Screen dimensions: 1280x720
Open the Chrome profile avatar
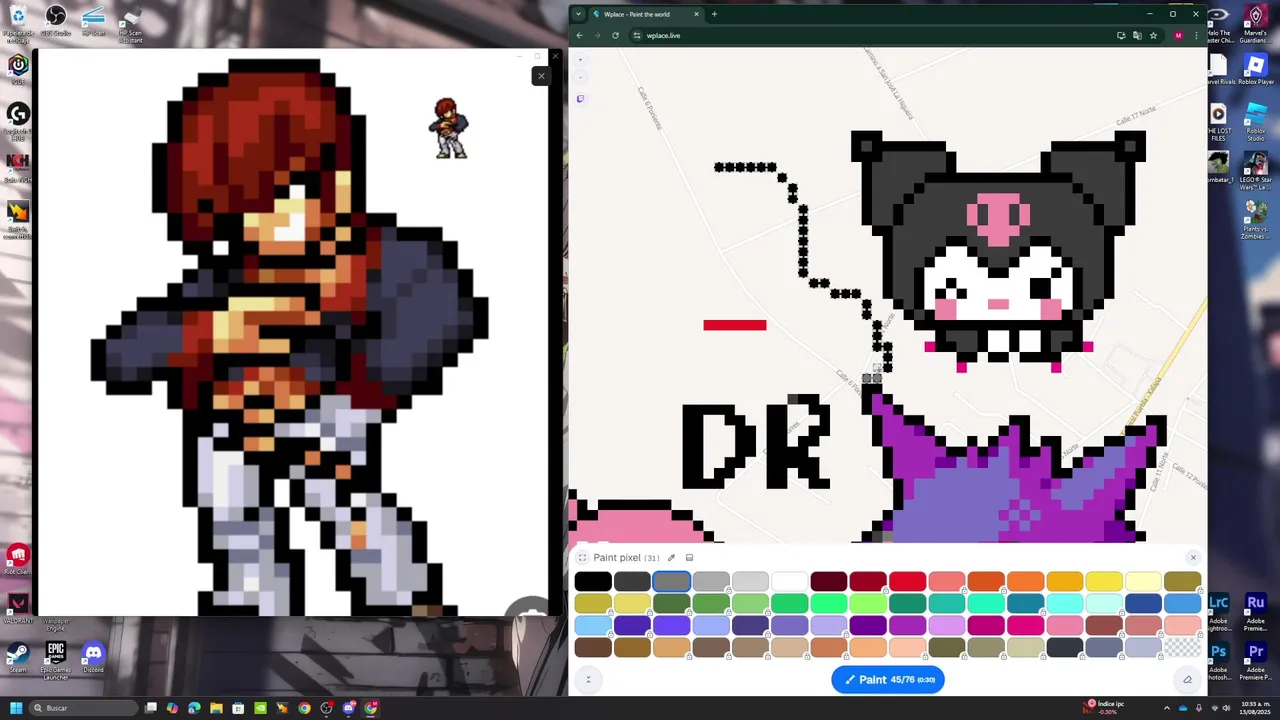pyautogui.click(x=1178, y=35)
